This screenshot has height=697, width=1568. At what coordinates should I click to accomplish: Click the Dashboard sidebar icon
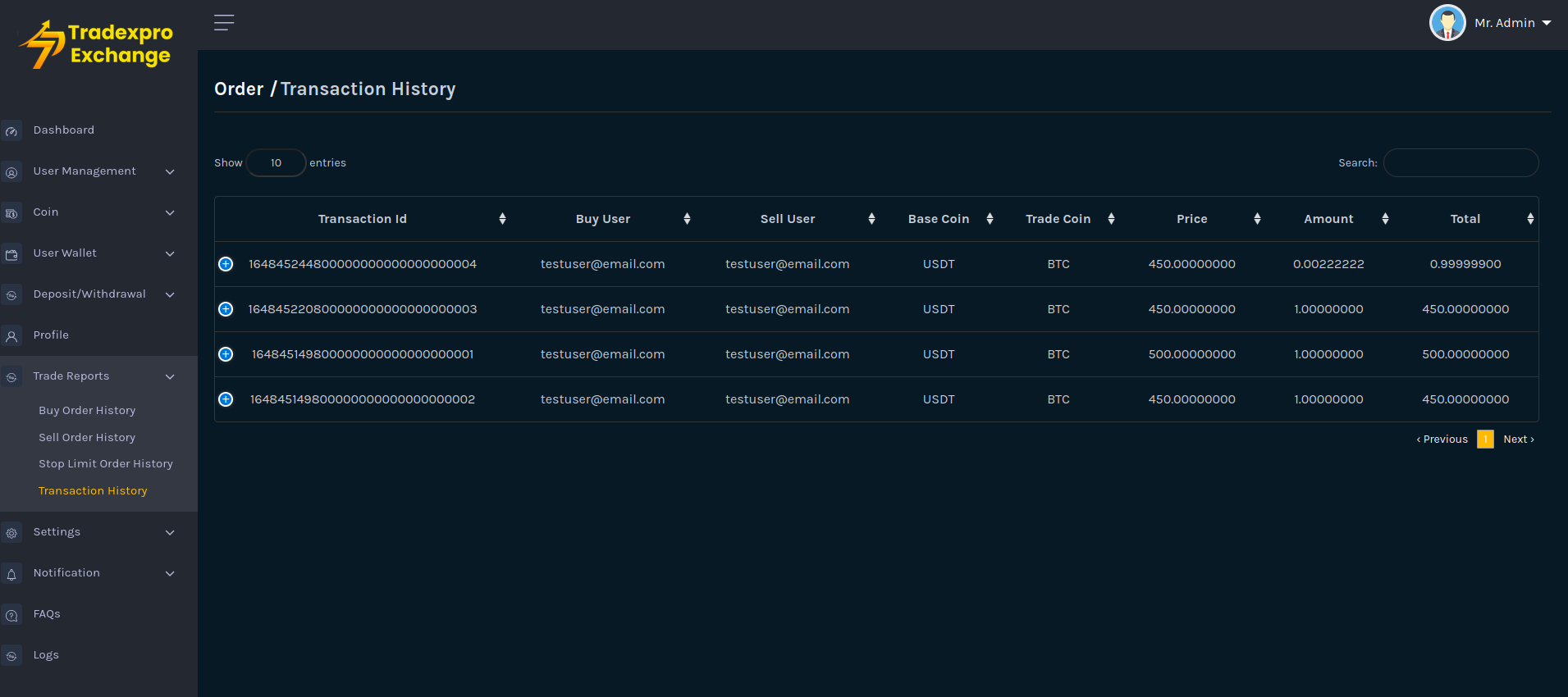tap(11, 131)
